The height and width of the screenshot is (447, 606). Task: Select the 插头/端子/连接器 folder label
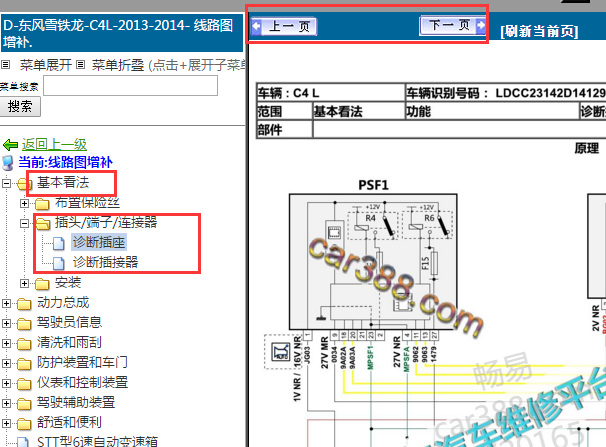[x=106, y=222]
